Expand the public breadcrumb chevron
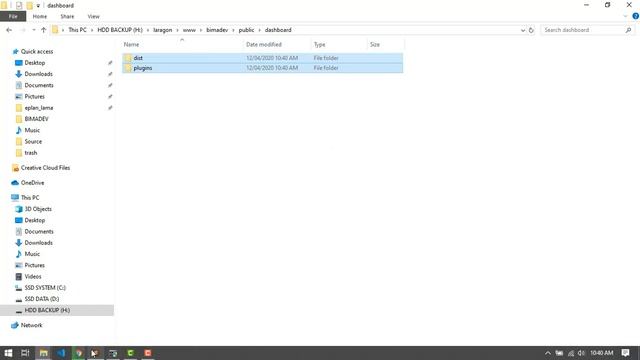The width and height of the screenshot is (640, 360). tap(259, 30)
